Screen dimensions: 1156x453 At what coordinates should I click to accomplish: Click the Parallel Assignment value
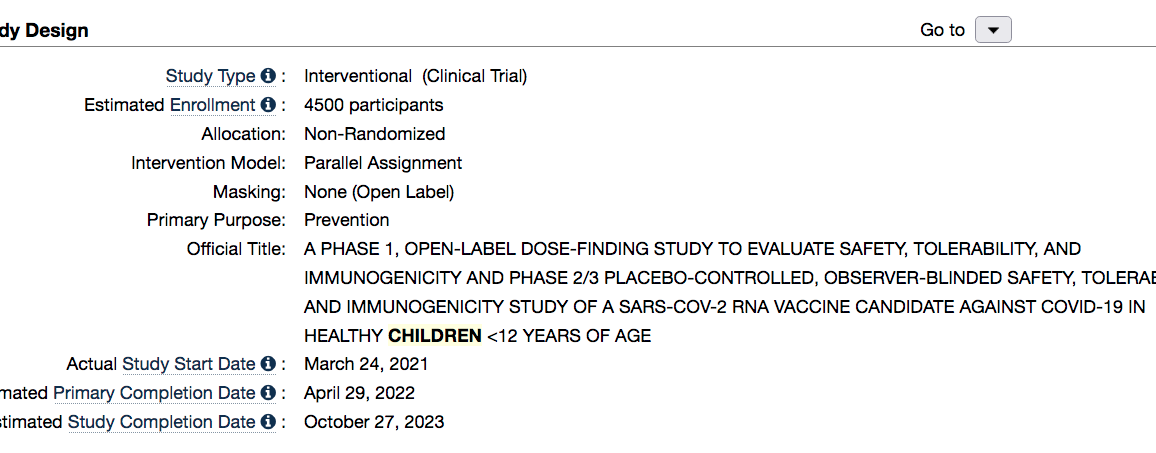coord(383,162)
